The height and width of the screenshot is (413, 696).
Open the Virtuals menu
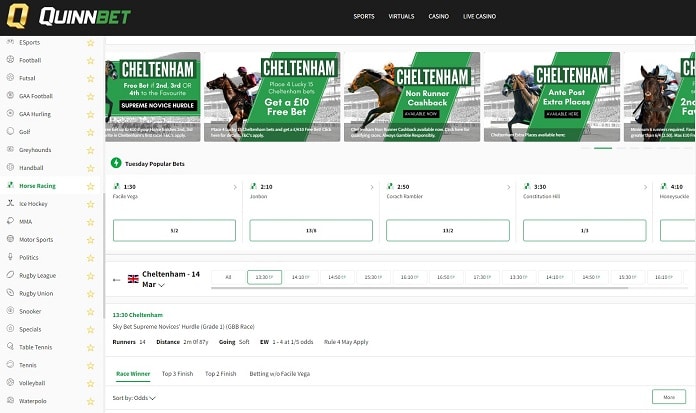pyautogui.click(x=401, y=16)
